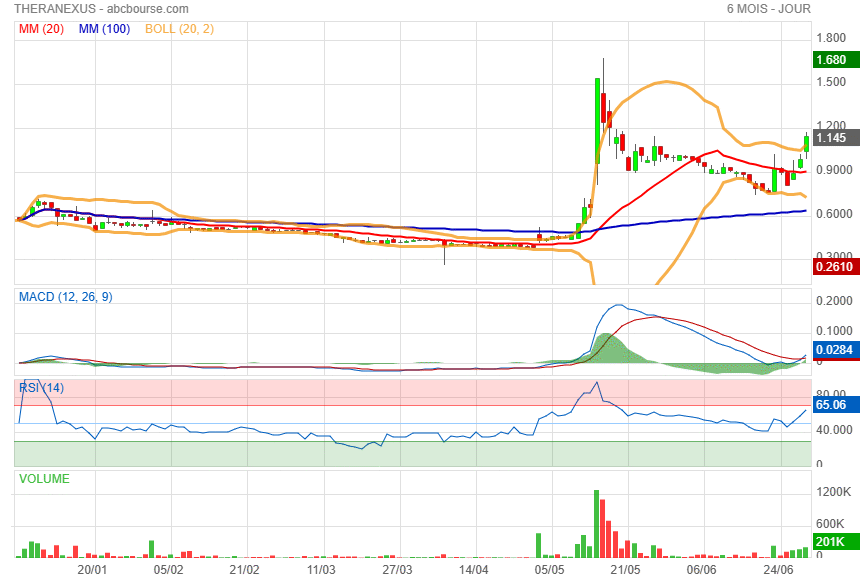Click the 1.500 price axis label
This screenshot has width=860, height=580.
831,82
